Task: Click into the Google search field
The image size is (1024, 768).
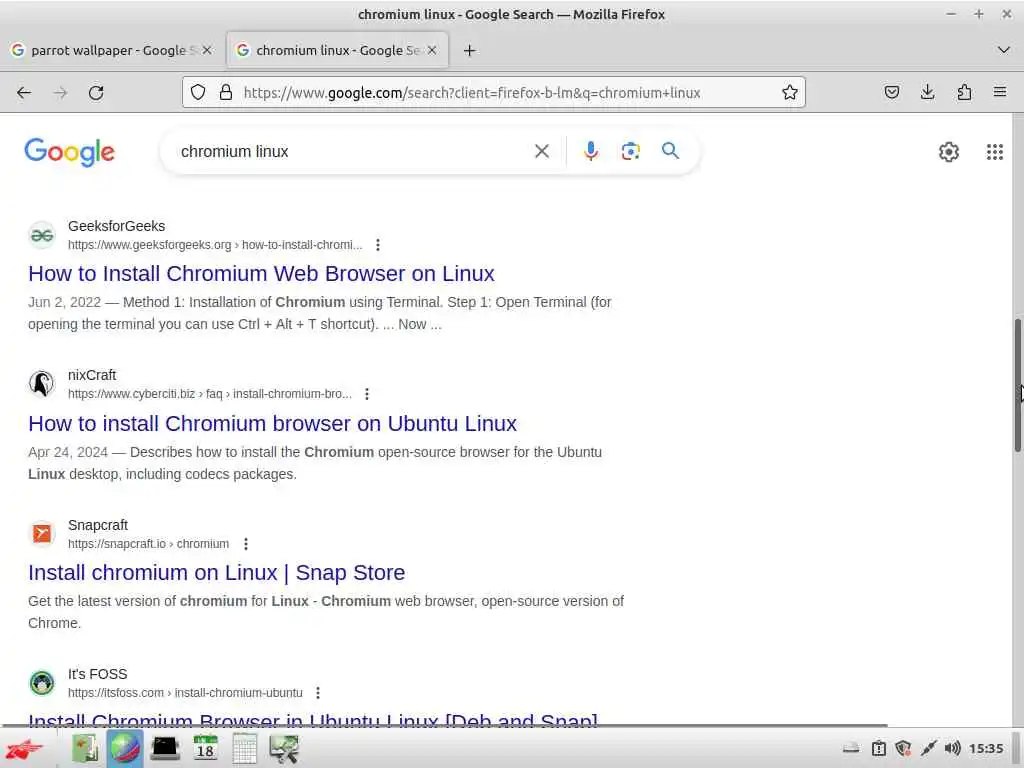Action: point(353,152)
